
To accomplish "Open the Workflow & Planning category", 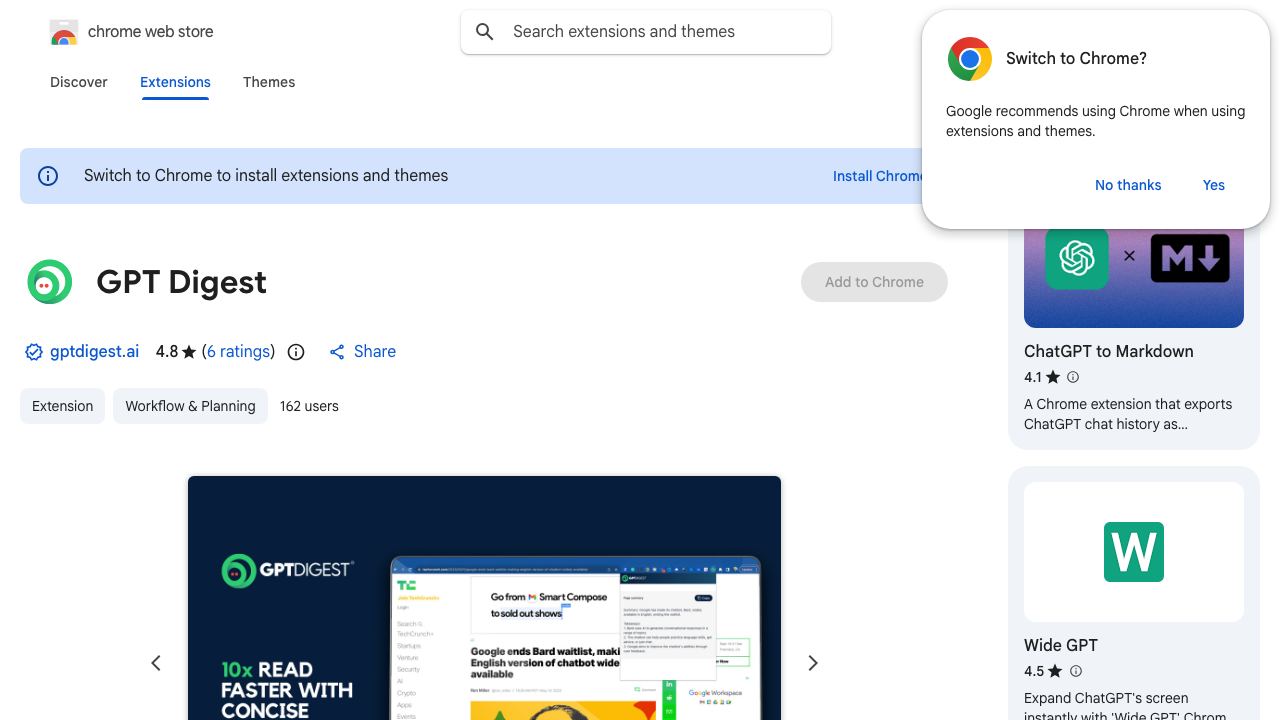I will (x=190, y=406).
